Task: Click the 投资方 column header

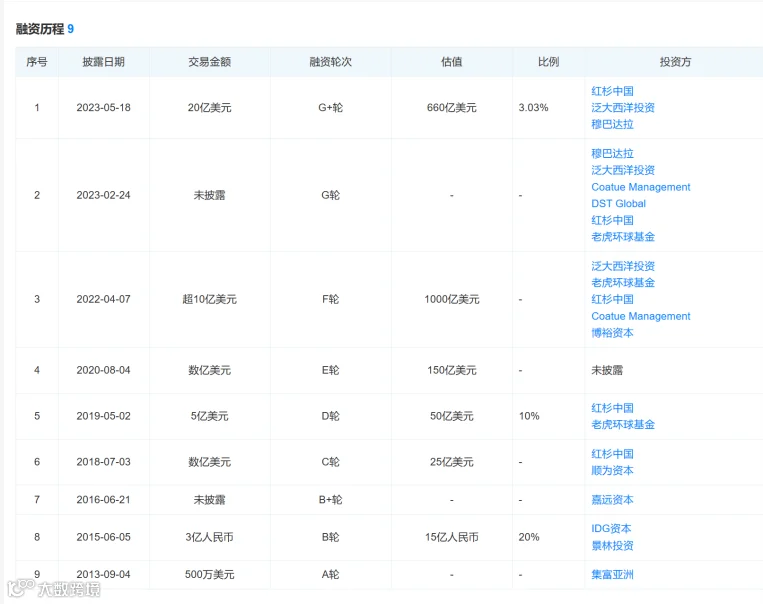Action: [675, 62]
